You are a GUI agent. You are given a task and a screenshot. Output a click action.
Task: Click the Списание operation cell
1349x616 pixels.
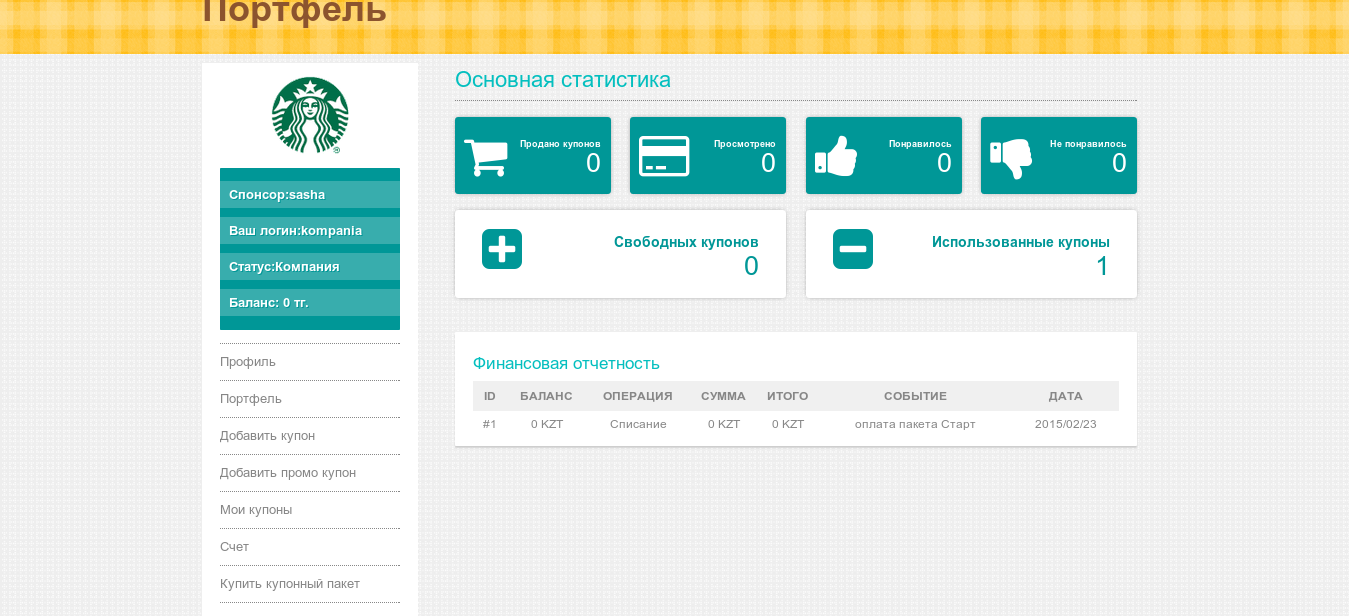pos(638,425)
